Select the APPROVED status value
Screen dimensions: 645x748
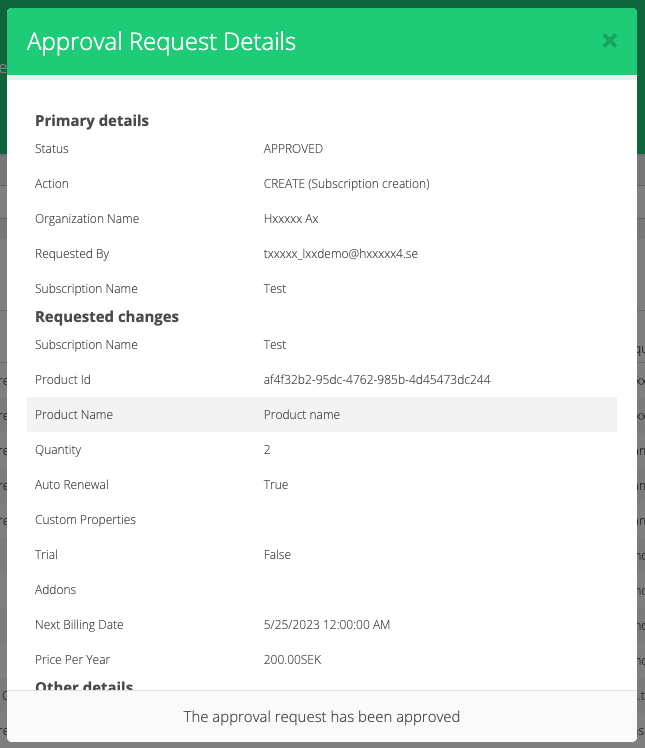[x=293, y=149]
